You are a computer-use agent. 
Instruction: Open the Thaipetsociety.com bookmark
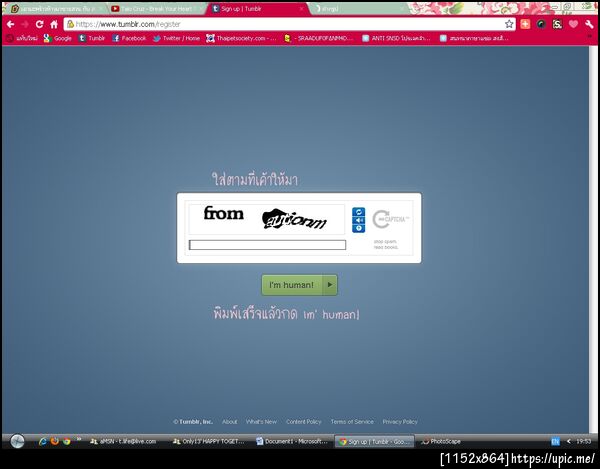pyautogui.click(x=241, y=38)
